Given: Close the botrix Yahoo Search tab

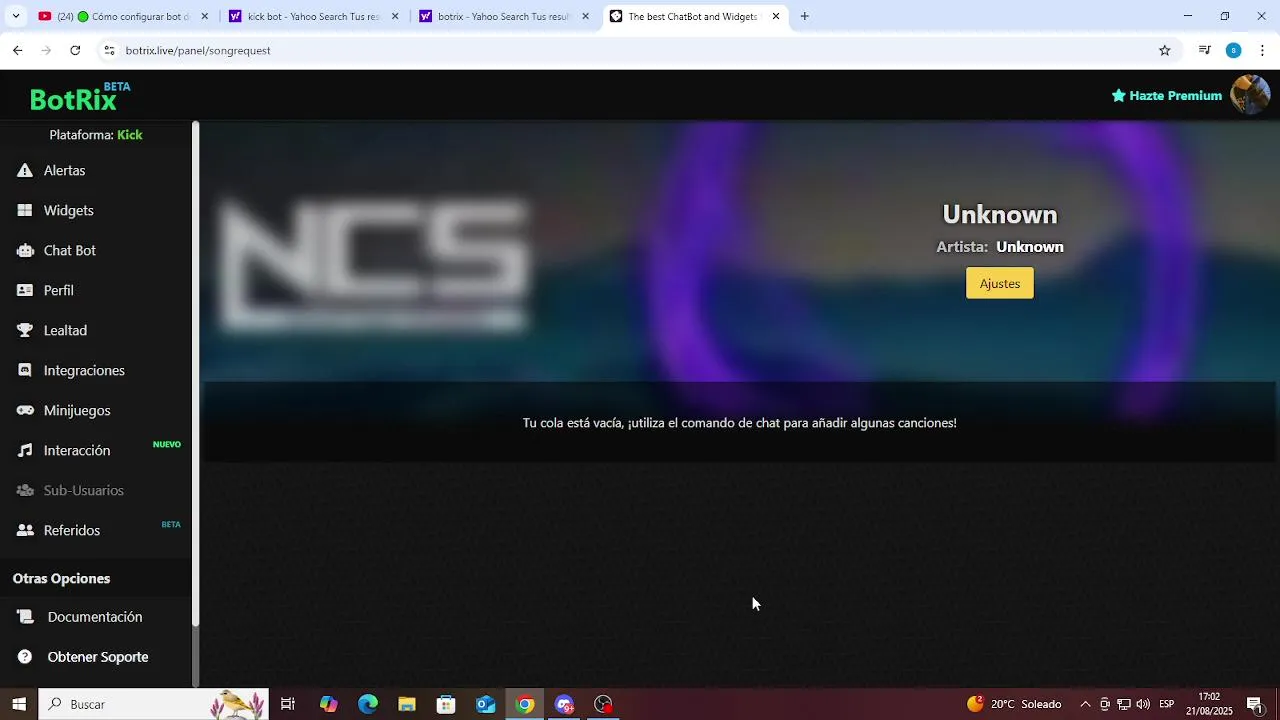Looking at the screenshot, I should pyautogui.click(x=585, y=16).
